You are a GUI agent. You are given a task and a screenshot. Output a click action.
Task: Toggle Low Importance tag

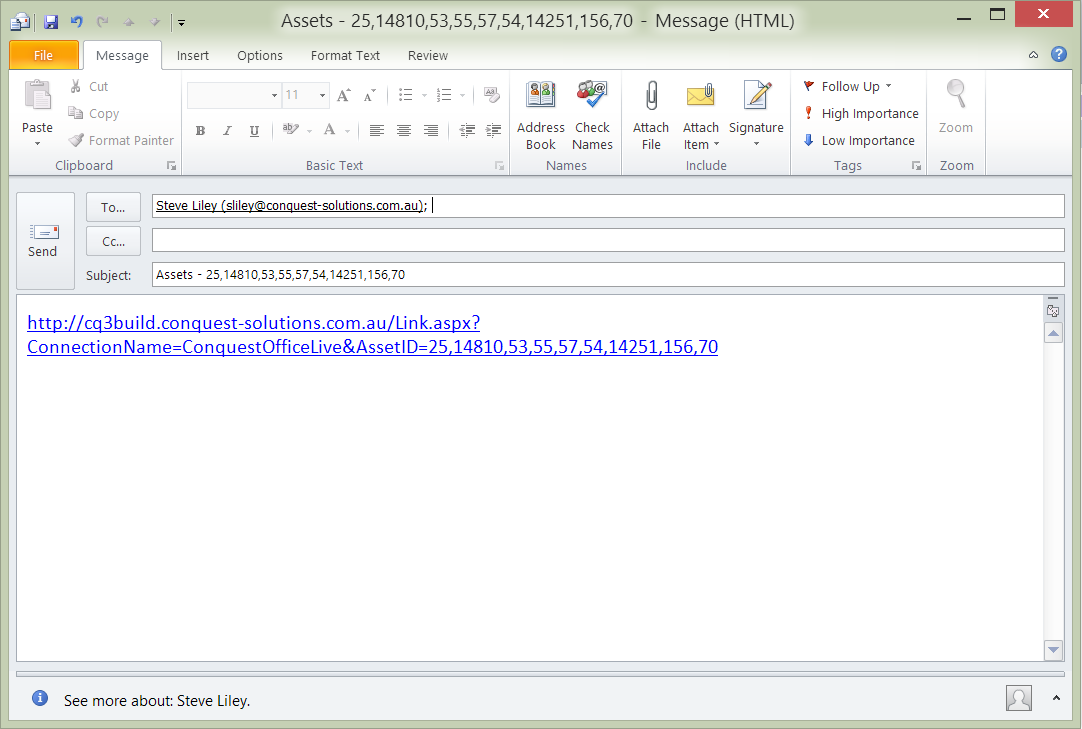coord(858,140)
